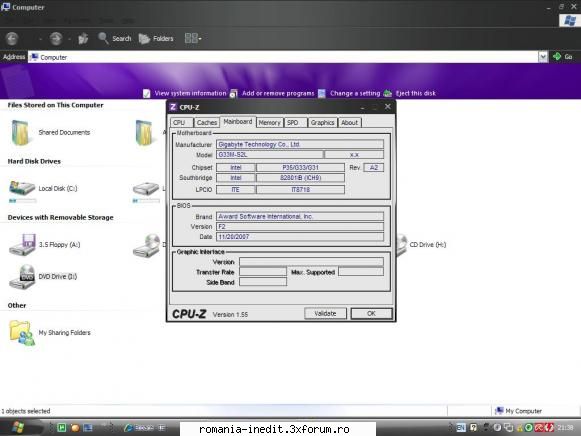
Task: Click the Gigabyte Technology Co., Ltd. manufacturer field
Action: click(x=300, y=144)
